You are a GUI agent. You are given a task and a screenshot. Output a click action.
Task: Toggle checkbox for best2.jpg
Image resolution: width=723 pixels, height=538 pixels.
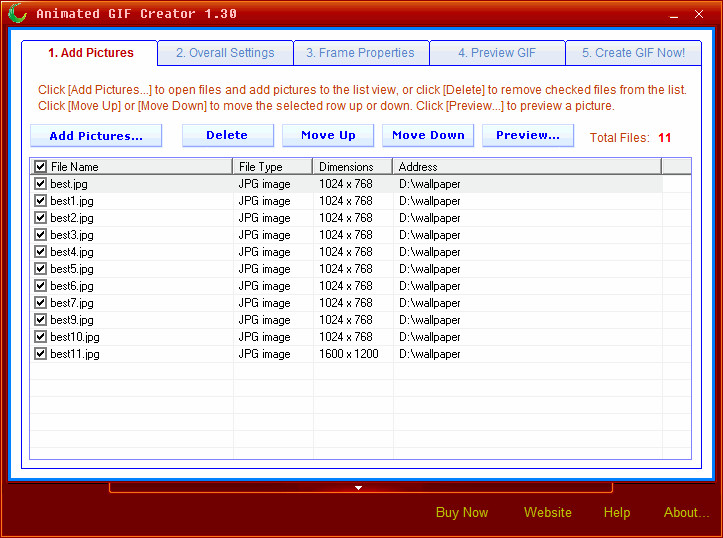point(41,218)
